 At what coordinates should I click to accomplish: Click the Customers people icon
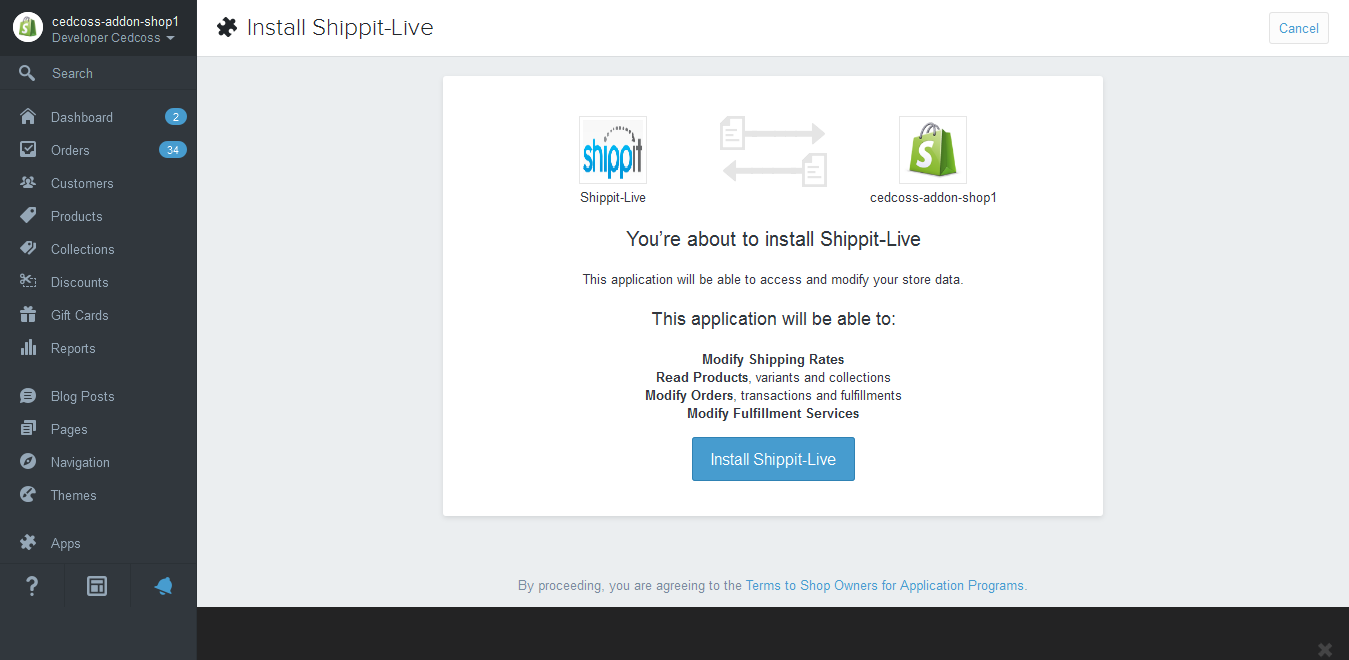[28, 183]
